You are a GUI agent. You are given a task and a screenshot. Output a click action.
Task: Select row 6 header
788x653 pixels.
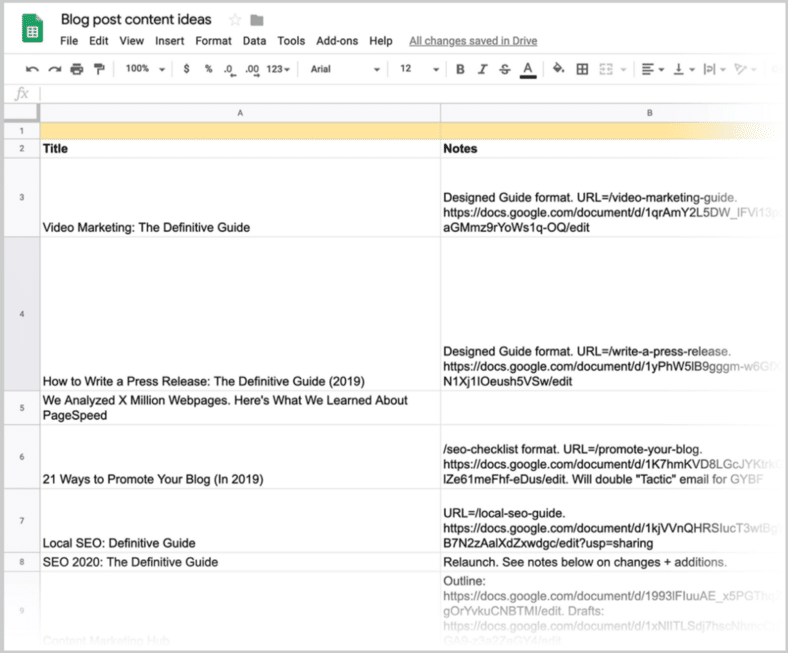(22, 457)
